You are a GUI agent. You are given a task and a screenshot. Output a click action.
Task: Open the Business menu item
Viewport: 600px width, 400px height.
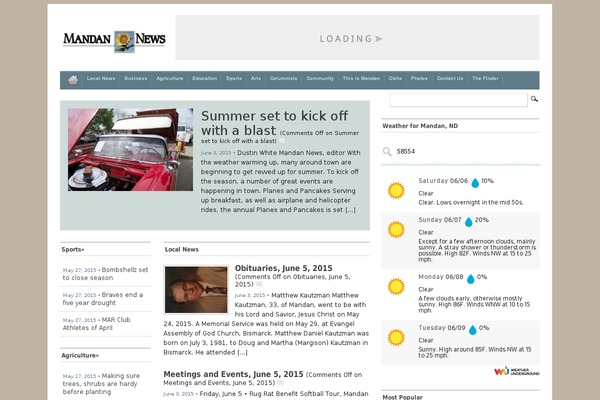click(x=136, y=78)
